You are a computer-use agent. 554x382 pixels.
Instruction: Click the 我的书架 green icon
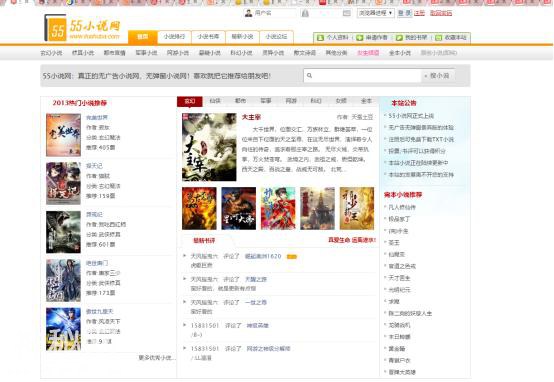[x=399, y=37]
